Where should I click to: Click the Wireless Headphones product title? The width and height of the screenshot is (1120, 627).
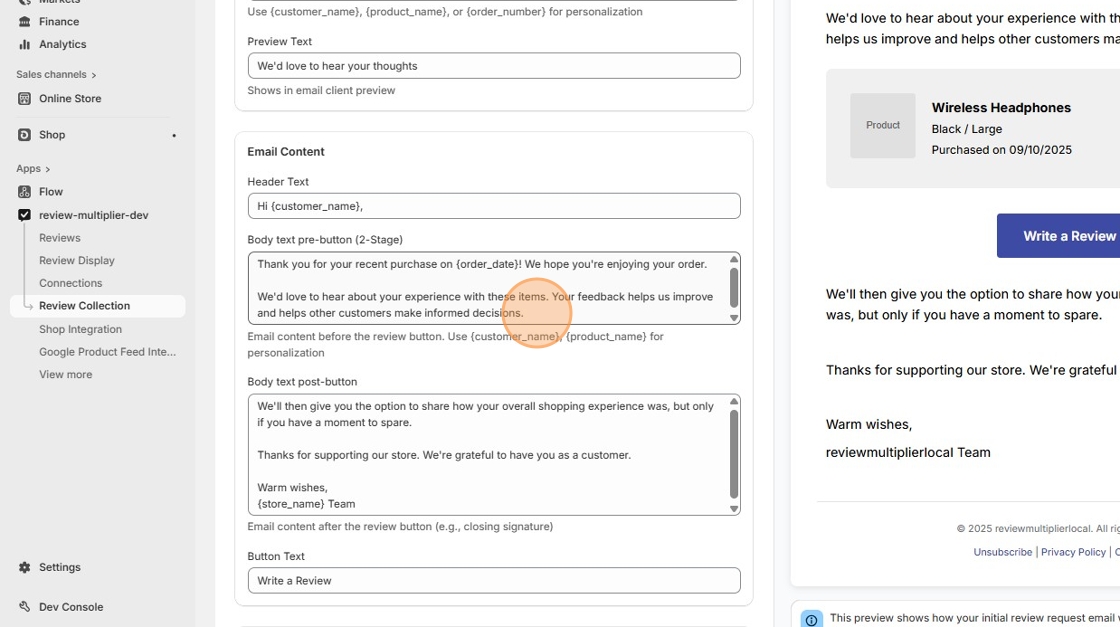point(1001,108)
